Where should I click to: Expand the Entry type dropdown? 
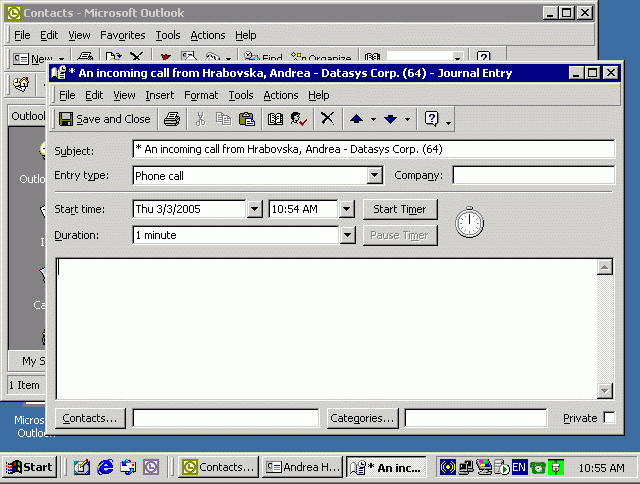click(x=374, y=175)
